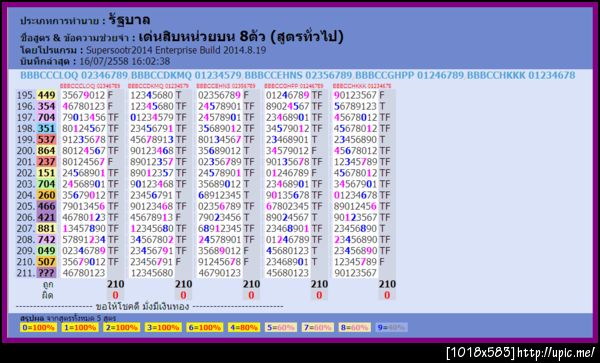Click result 537 in row 199

click(x=46, y=139)
